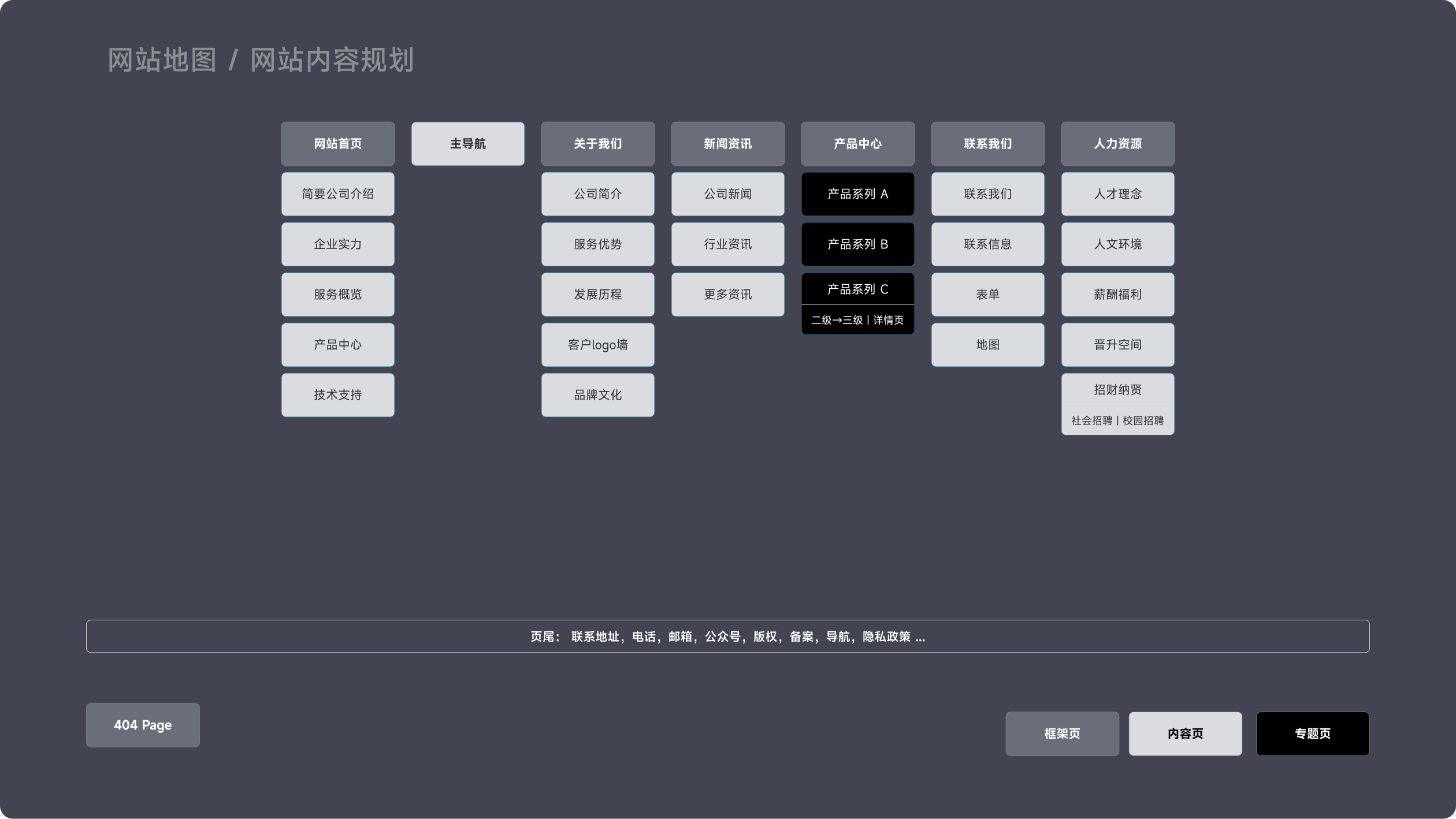Click the 新闻资讯 column header
Image resolution: width=1456 pixels, height=819 pixels.
(727, 144)
